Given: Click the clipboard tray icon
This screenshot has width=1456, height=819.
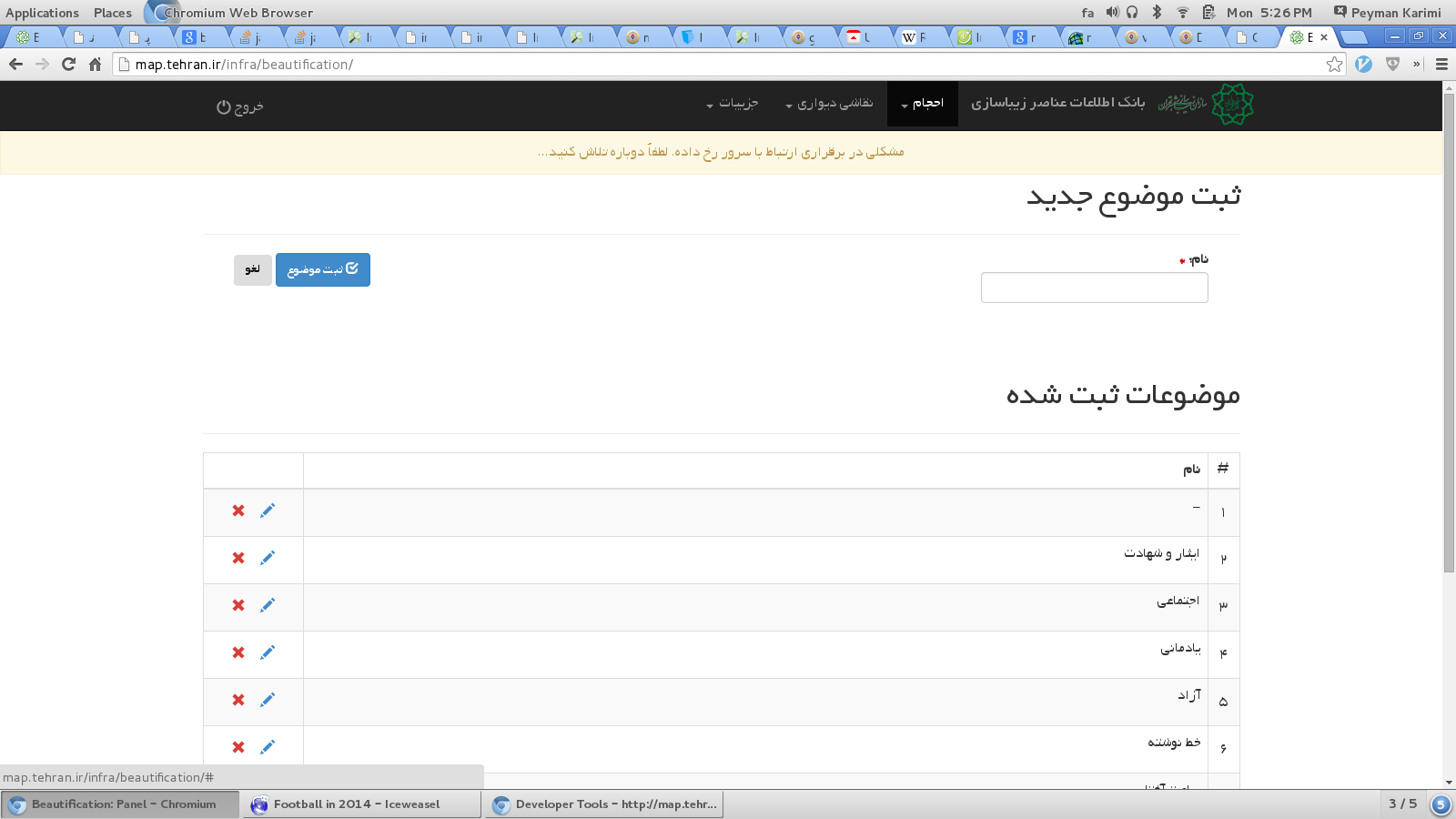Looking at the screenshot, I should (1208, 12).
